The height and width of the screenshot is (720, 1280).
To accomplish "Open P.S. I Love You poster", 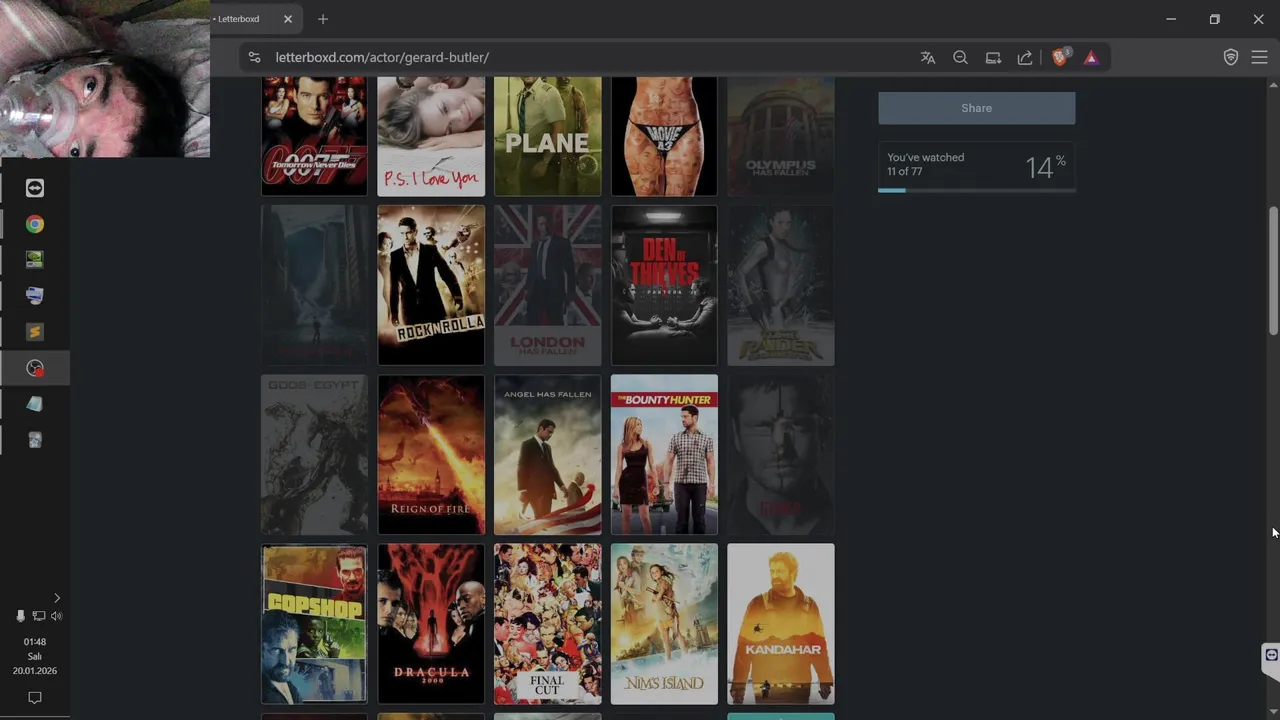I will 431,136.
